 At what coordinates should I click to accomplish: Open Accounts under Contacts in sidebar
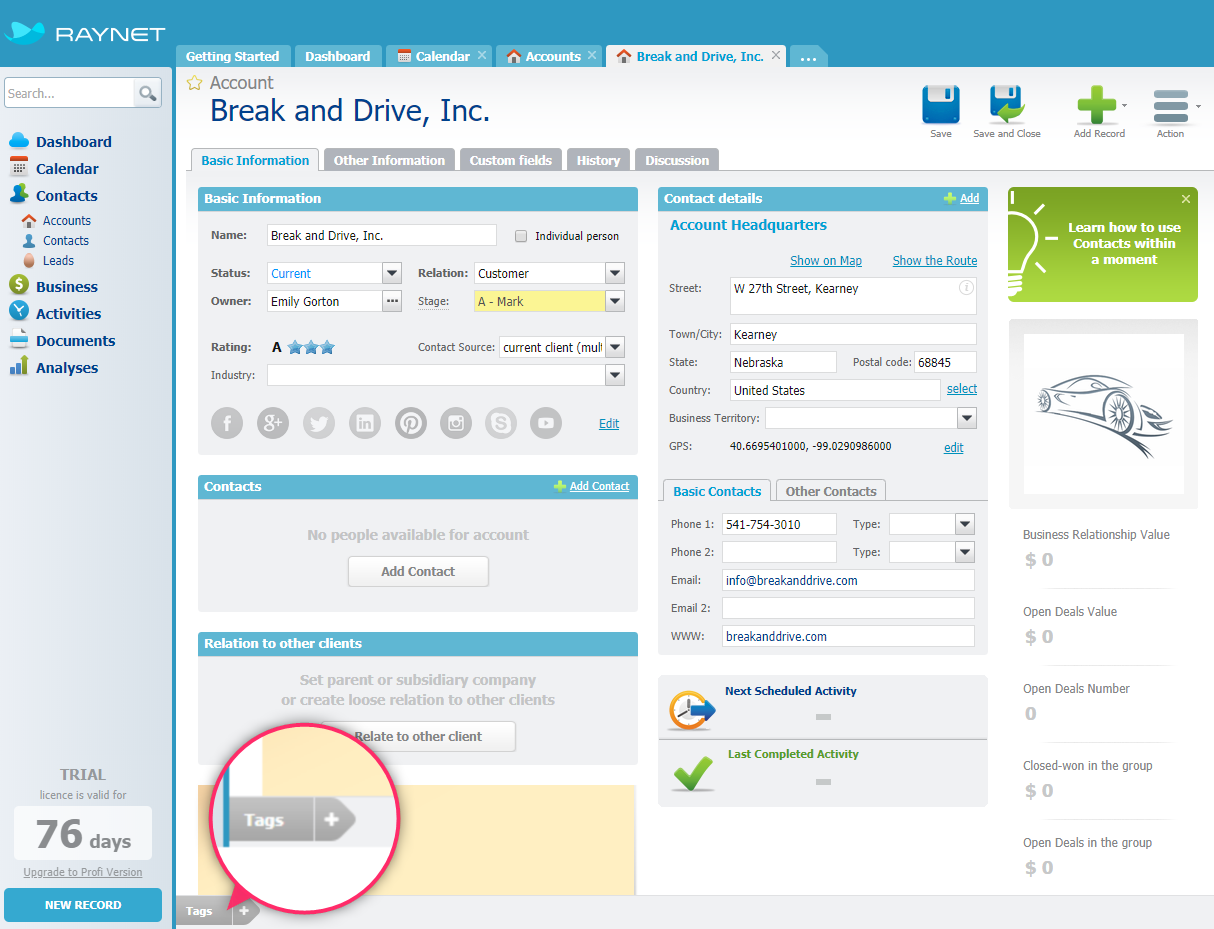[x=67, y=220]
